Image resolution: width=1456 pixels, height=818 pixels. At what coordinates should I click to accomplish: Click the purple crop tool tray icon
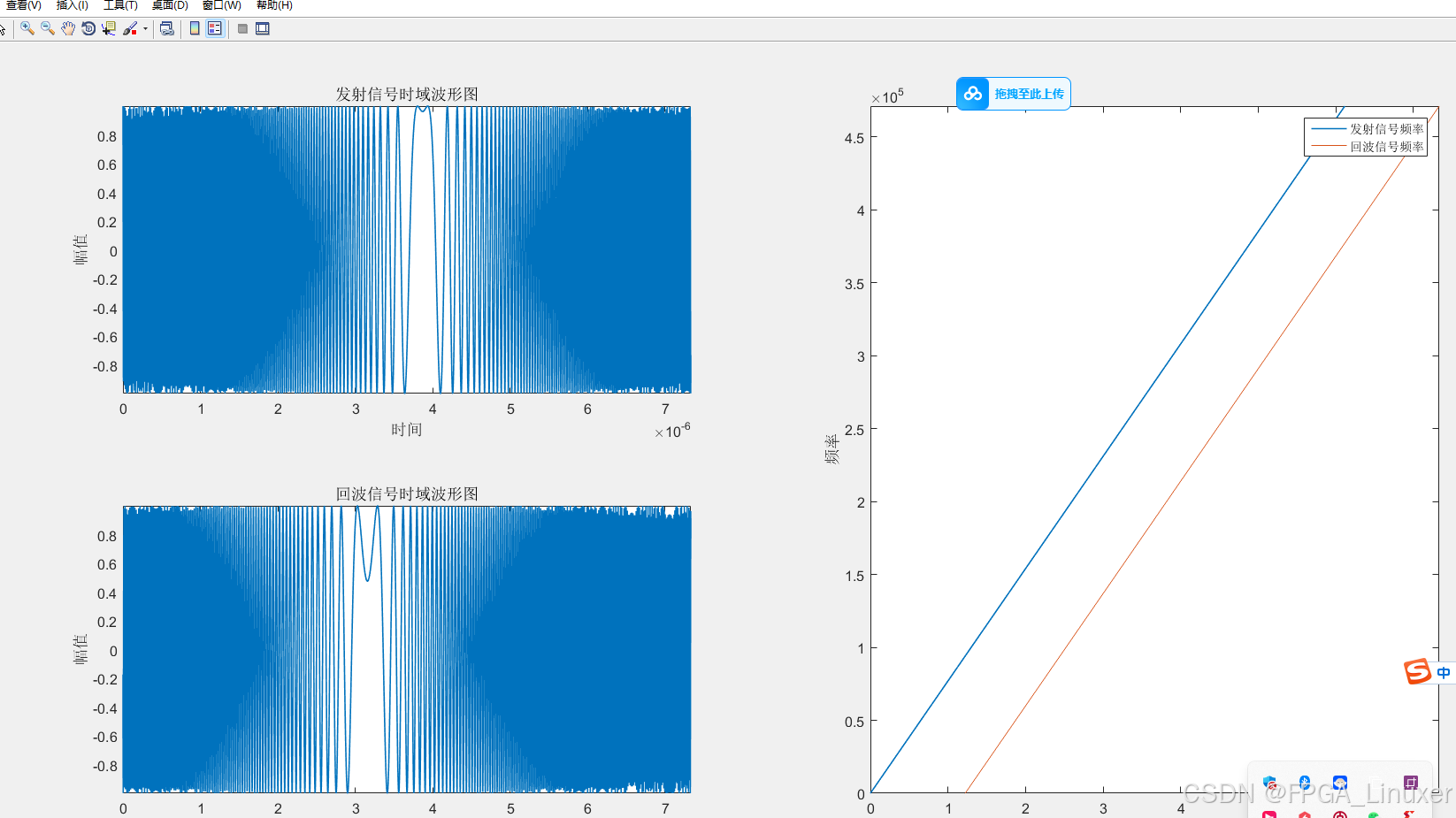pyautogui.click(x=1411, y=783)
